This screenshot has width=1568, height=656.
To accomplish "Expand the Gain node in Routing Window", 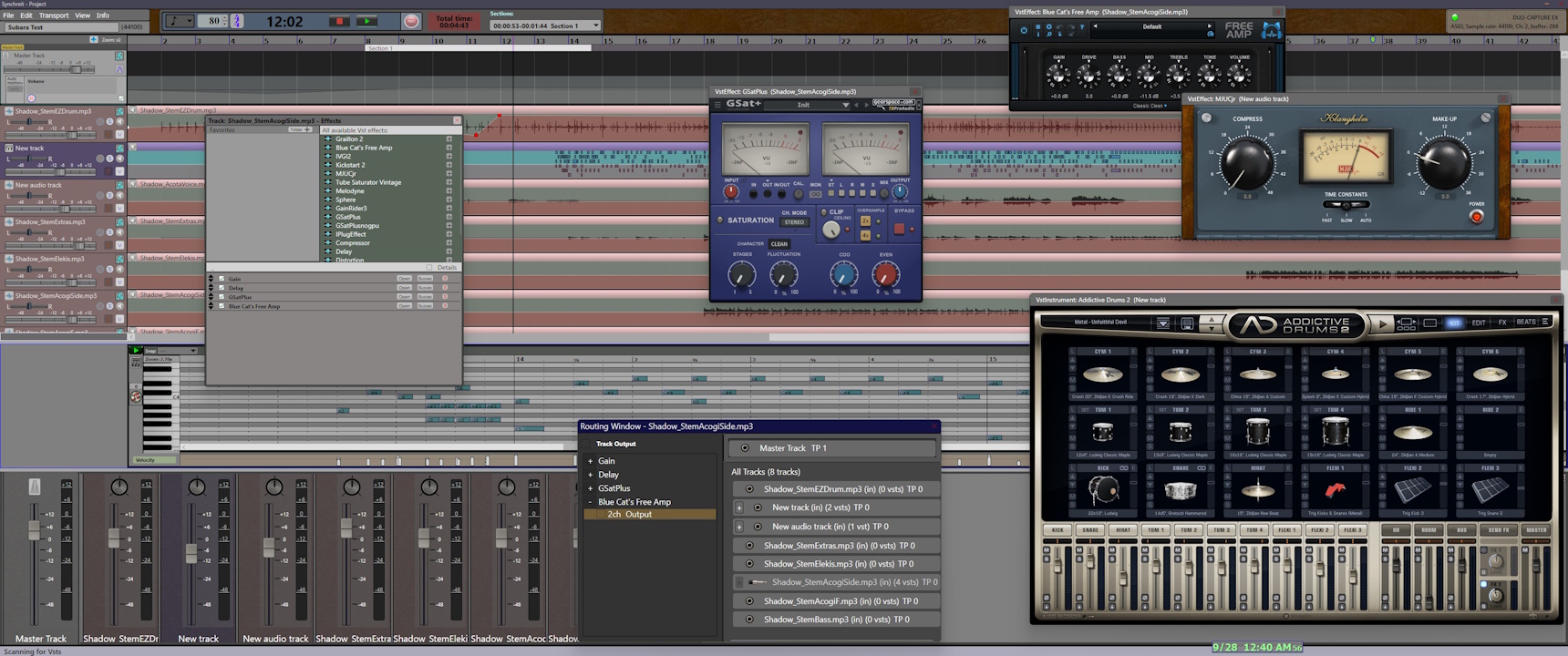I will (590, 461).
